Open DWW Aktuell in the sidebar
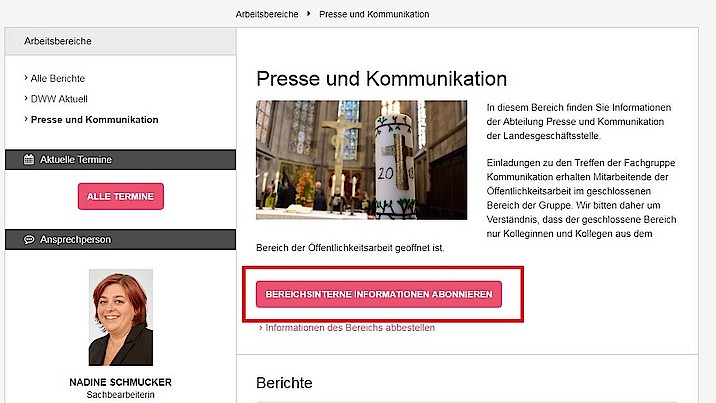This screenshot has height=403, width=716. 59,99
